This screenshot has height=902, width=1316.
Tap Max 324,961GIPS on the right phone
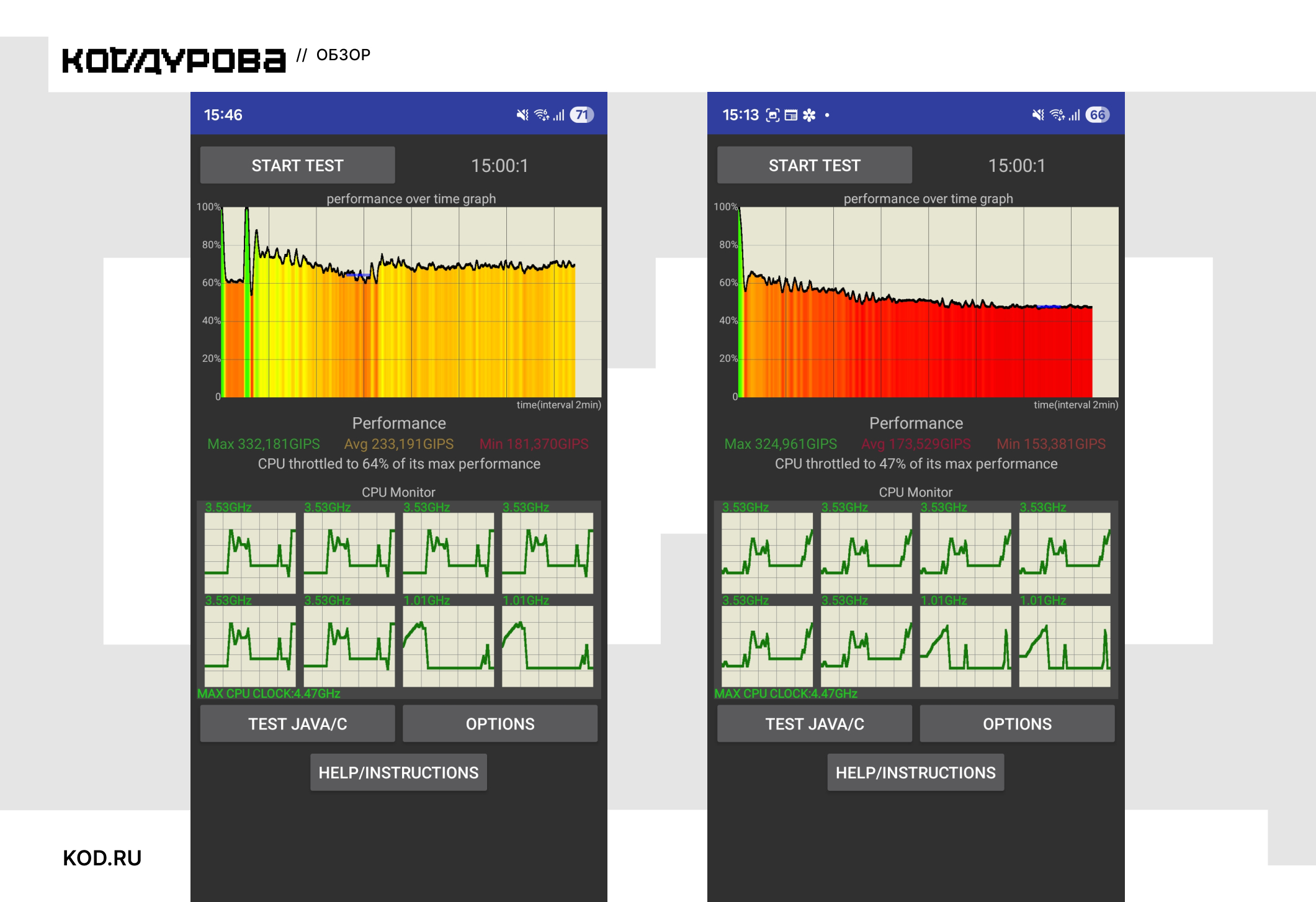[781, 444]
